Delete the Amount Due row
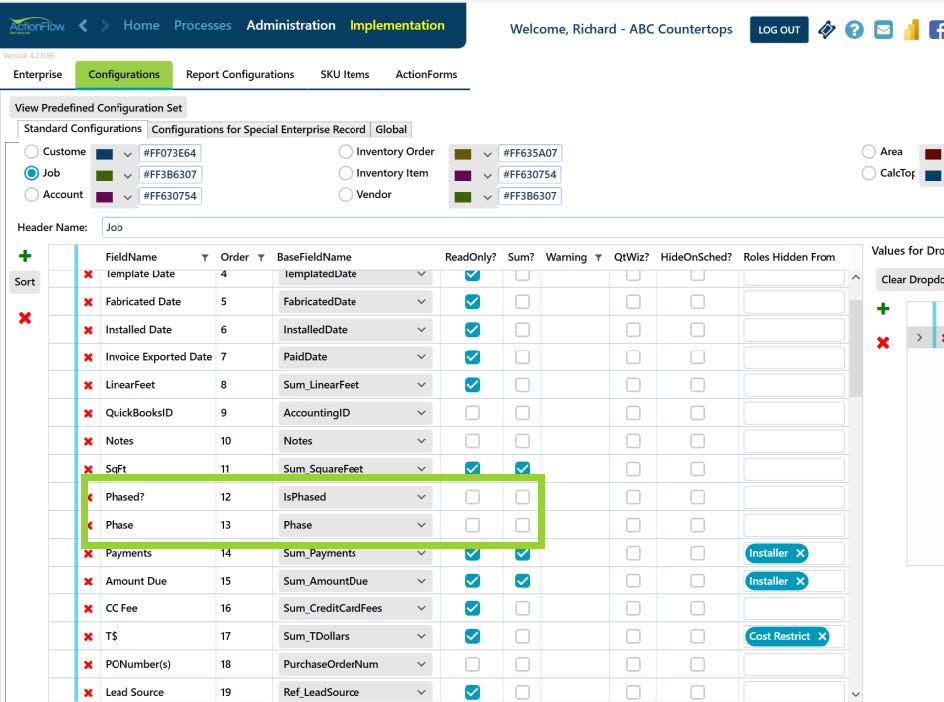Image resolution: width=944 pixels, height=702 pixels. click(x=88, y=582)
